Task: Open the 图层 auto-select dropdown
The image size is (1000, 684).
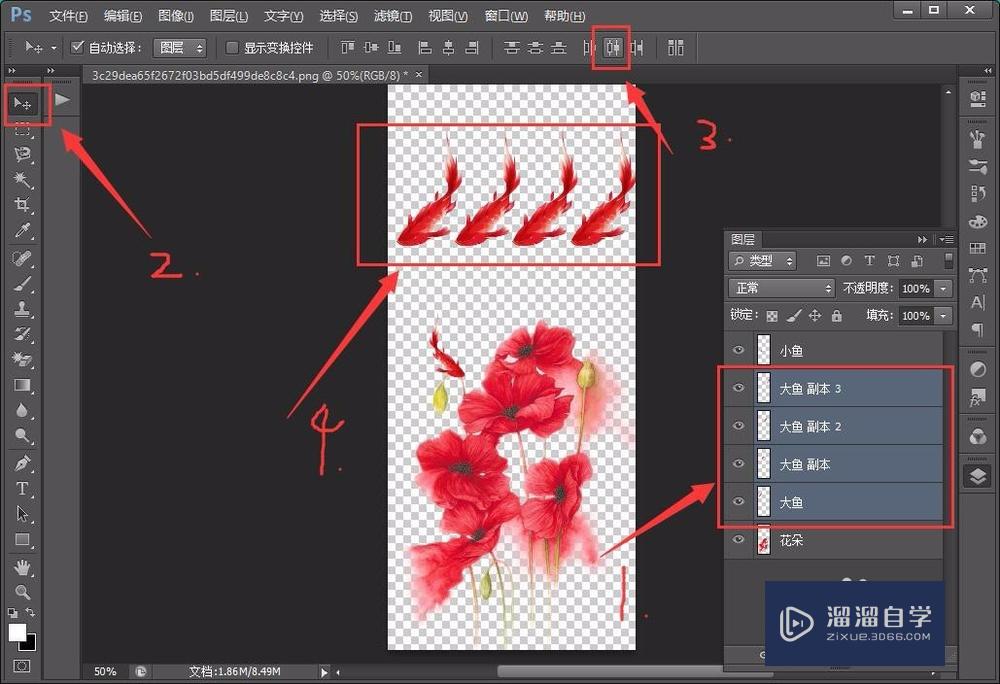Action: click(x=180, y=48)
